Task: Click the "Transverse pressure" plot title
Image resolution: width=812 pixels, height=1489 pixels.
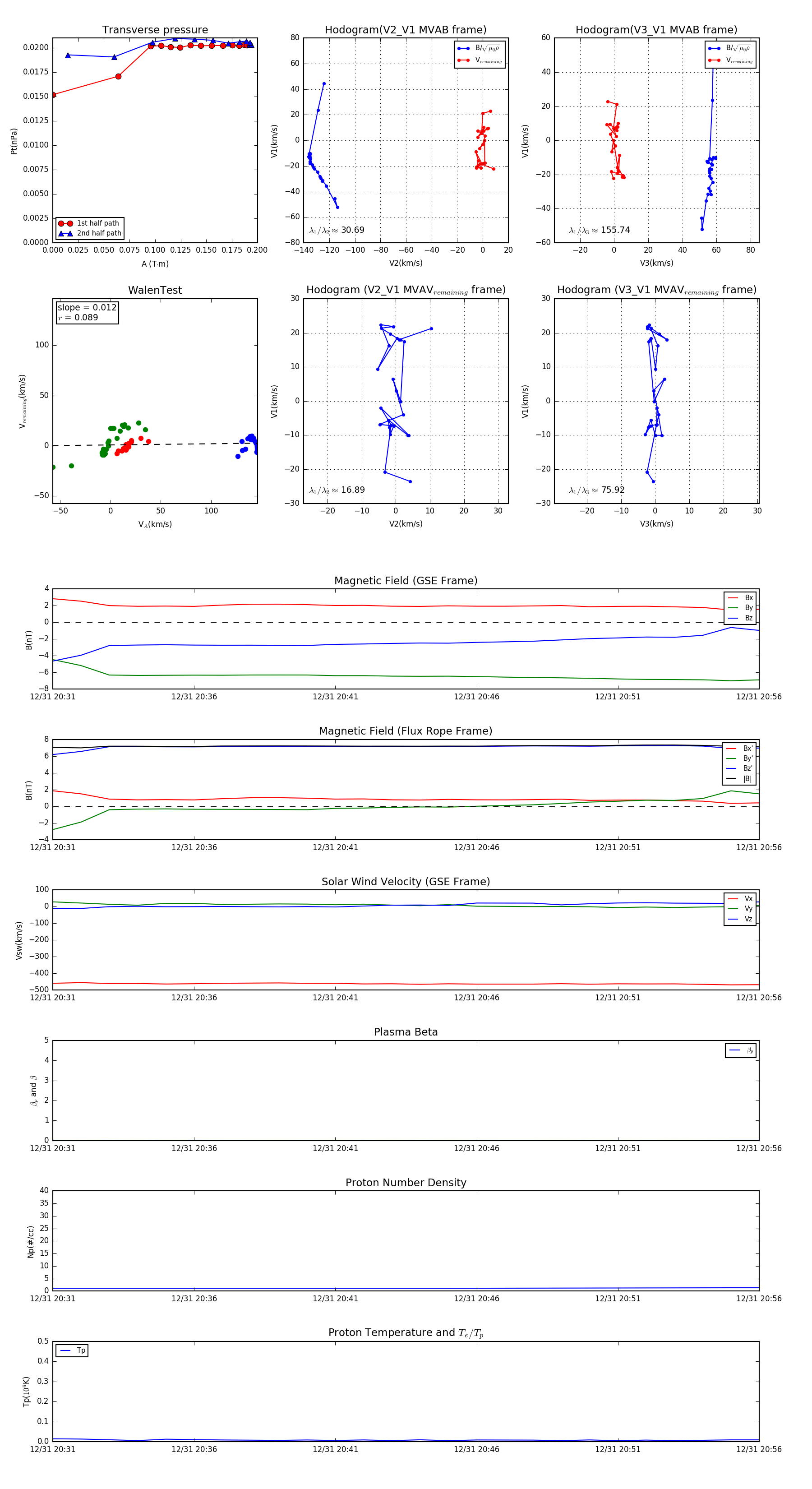Action: click(155, 30)
